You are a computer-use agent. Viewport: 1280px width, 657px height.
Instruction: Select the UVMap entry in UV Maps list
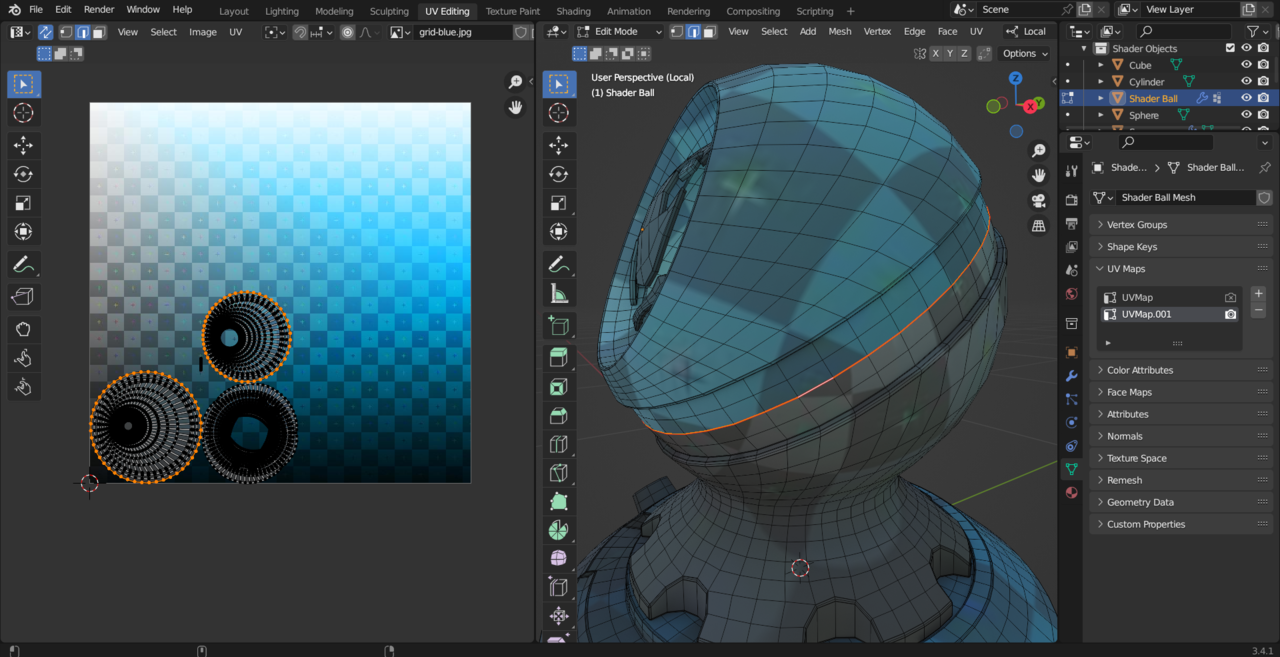coord(1137,297)
